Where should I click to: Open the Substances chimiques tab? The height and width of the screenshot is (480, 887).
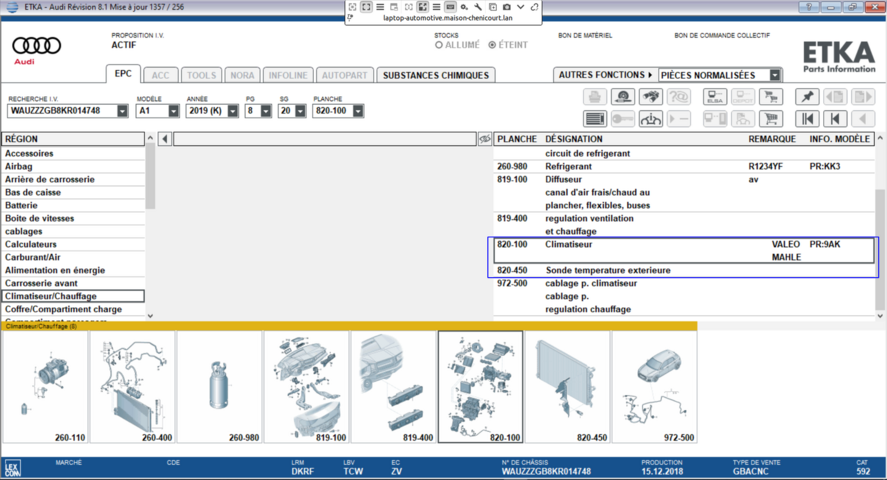pos(436,75)
